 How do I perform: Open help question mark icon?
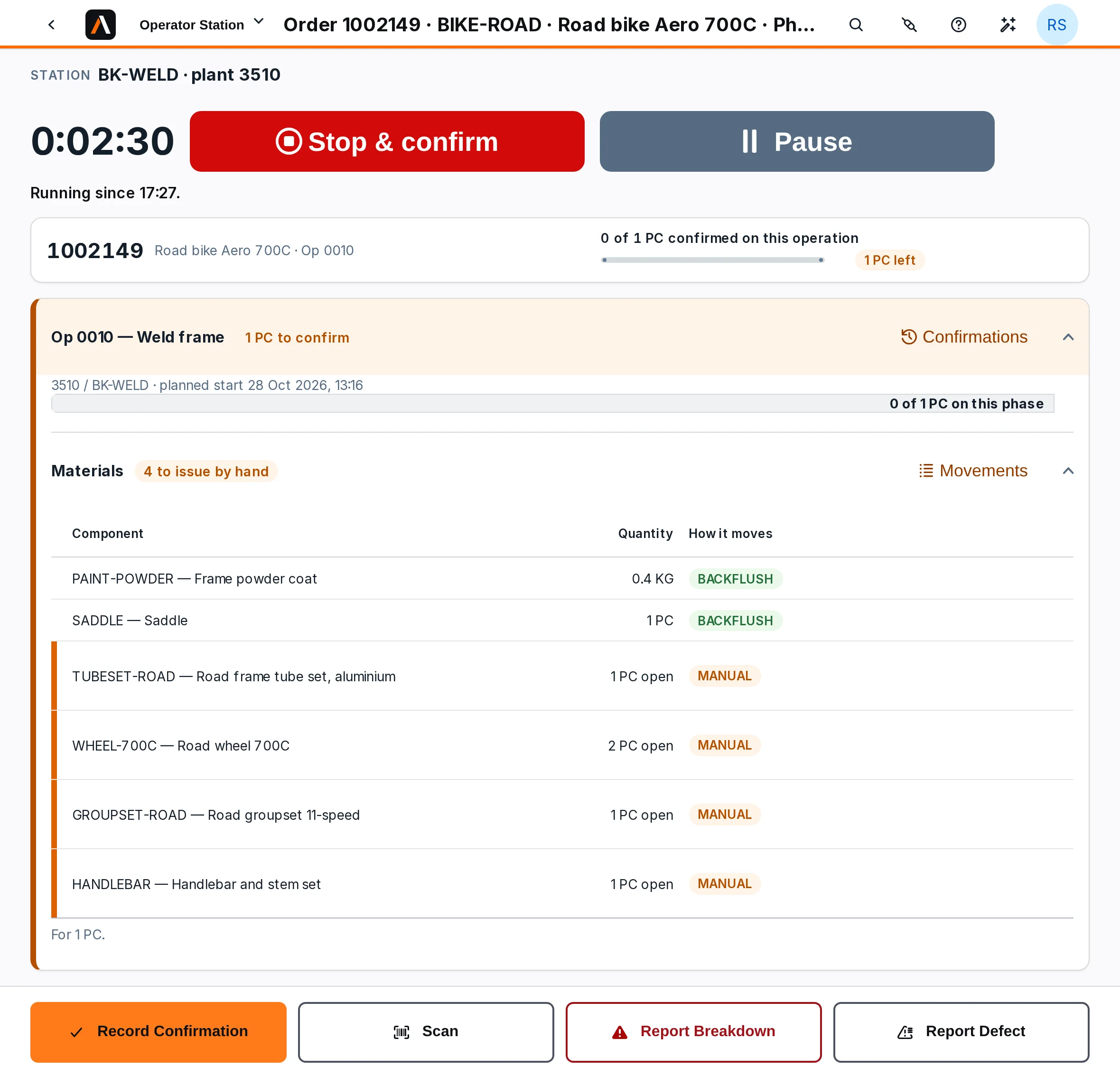[x=958, y=25]
